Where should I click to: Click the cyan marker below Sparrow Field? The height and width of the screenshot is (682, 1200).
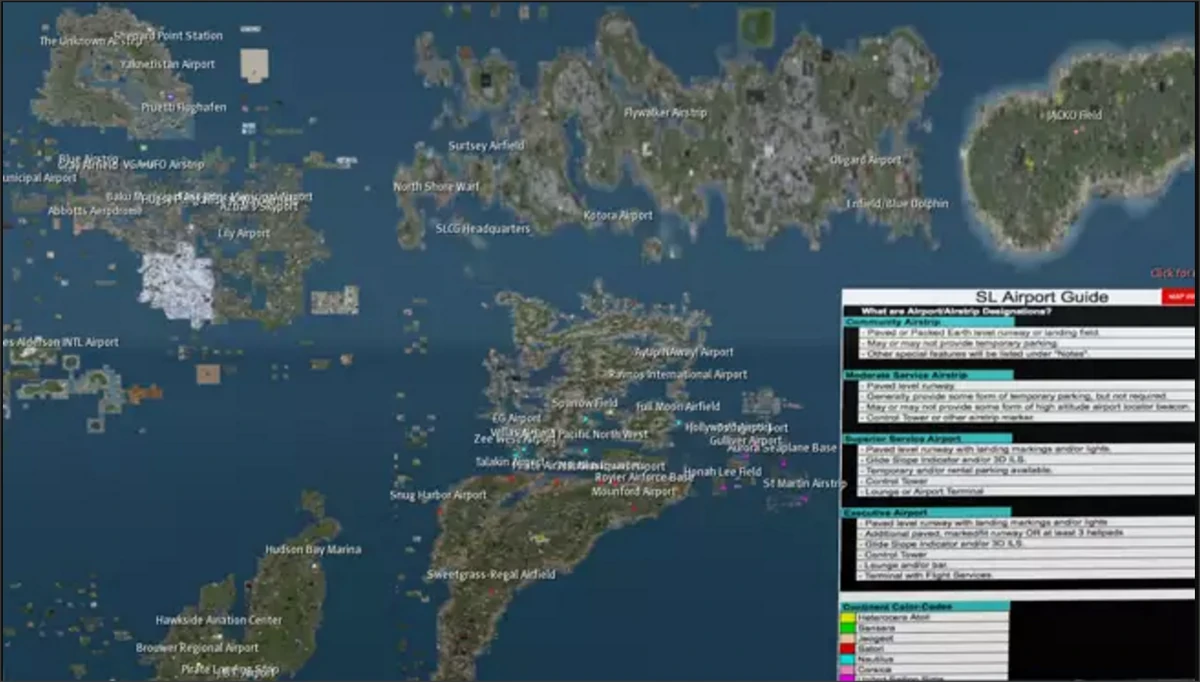(586, 419)
